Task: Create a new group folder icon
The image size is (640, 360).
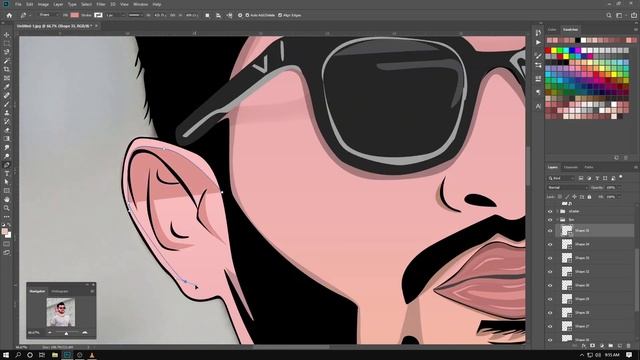Action: pyautogui.click(x=611, y=346)
